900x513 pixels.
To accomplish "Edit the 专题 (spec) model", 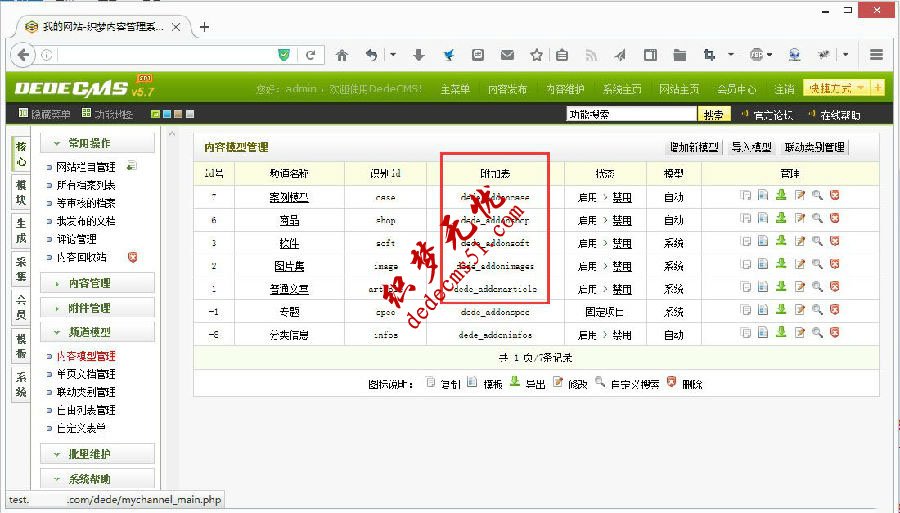I will click(800, 310).
